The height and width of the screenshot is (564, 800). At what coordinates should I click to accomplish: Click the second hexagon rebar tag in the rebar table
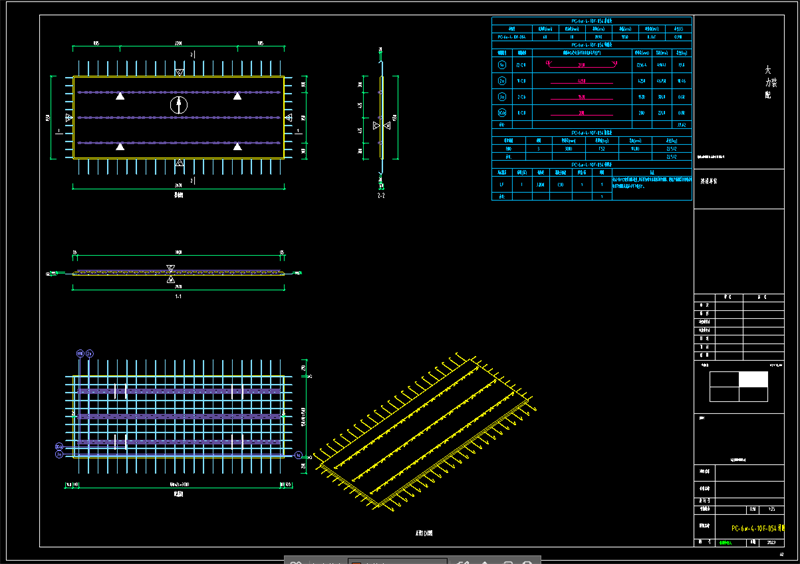tap(502, 81)
